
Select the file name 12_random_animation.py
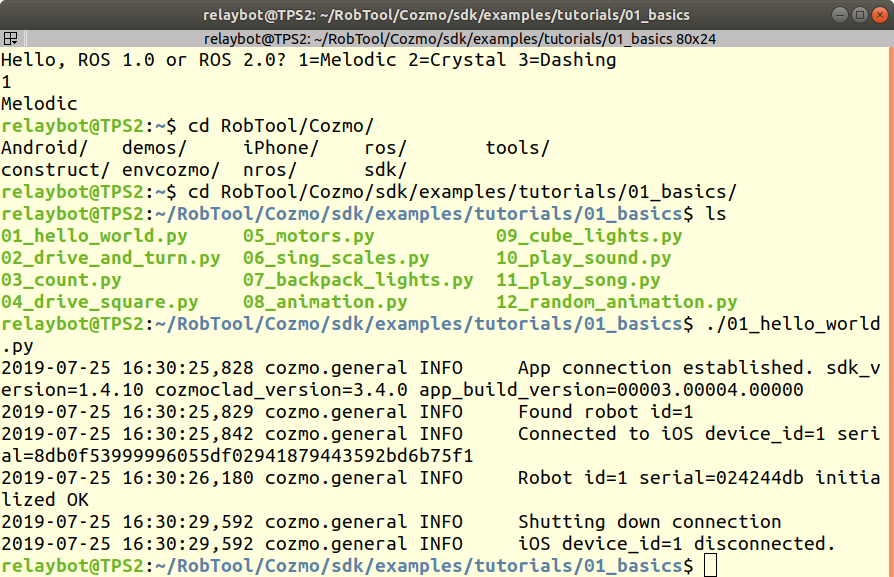[616, 302]
